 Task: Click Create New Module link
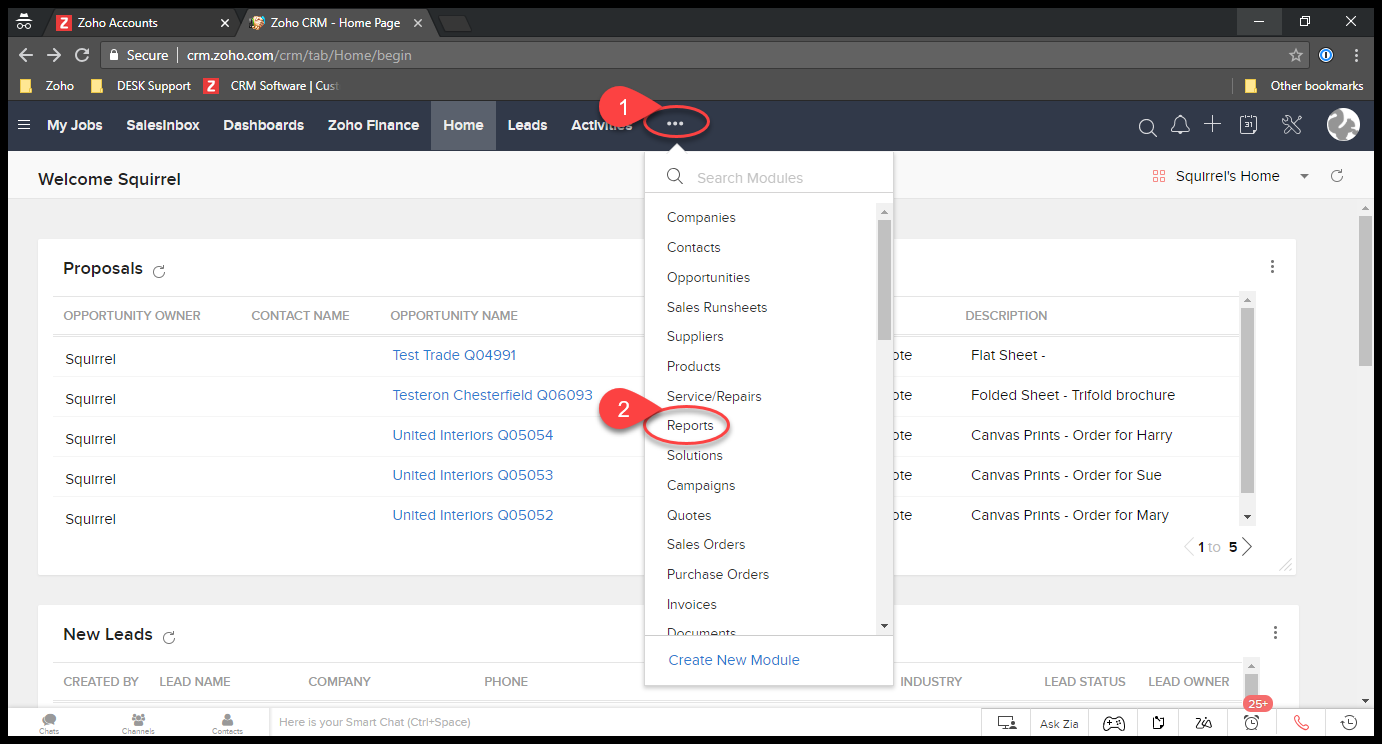734,660
